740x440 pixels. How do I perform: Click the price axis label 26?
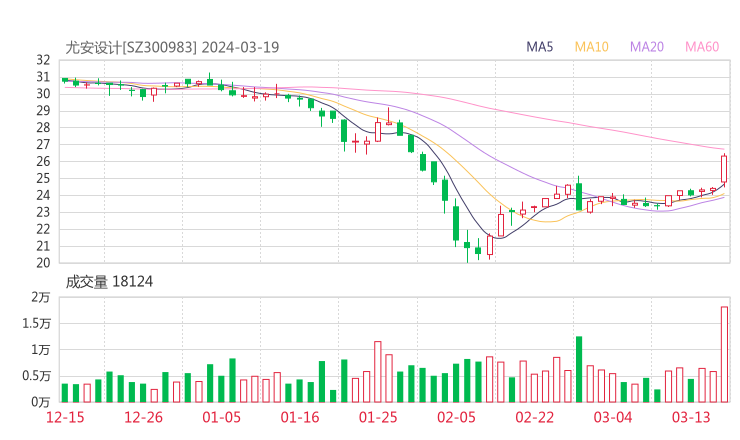pos(43,161)
